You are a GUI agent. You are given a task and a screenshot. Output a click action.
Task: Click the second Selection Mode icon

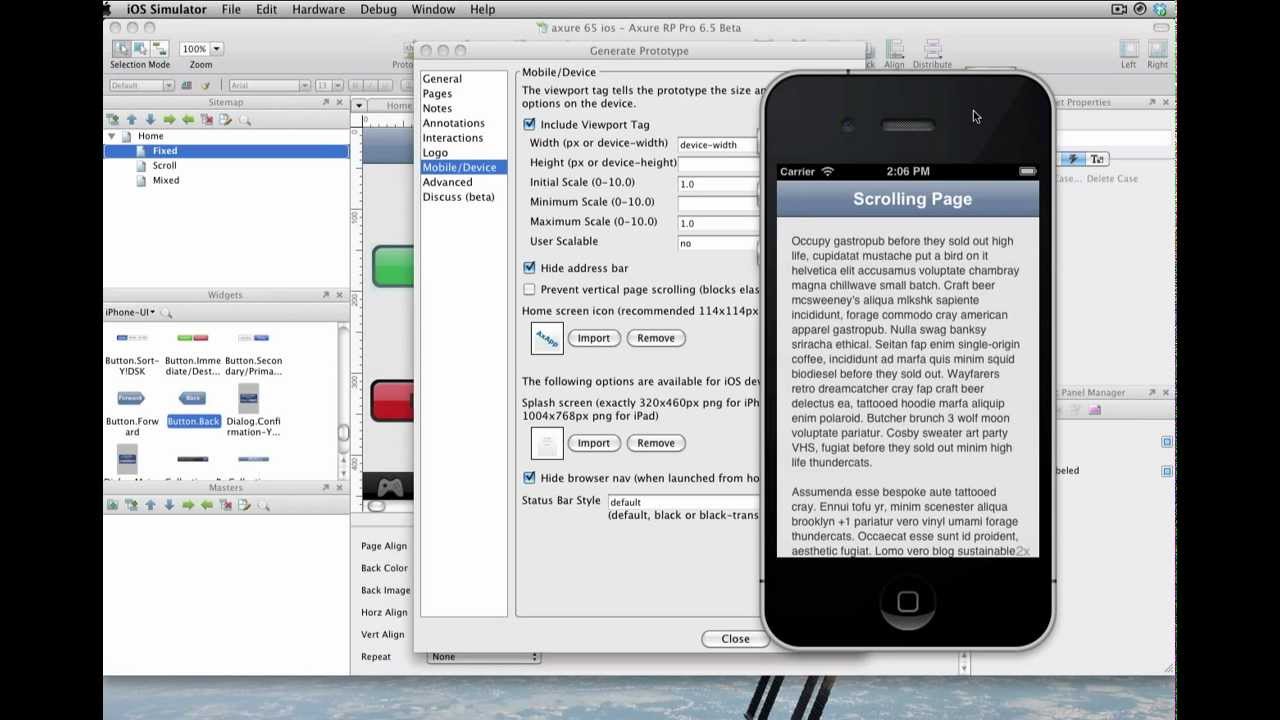click(141, 48)
